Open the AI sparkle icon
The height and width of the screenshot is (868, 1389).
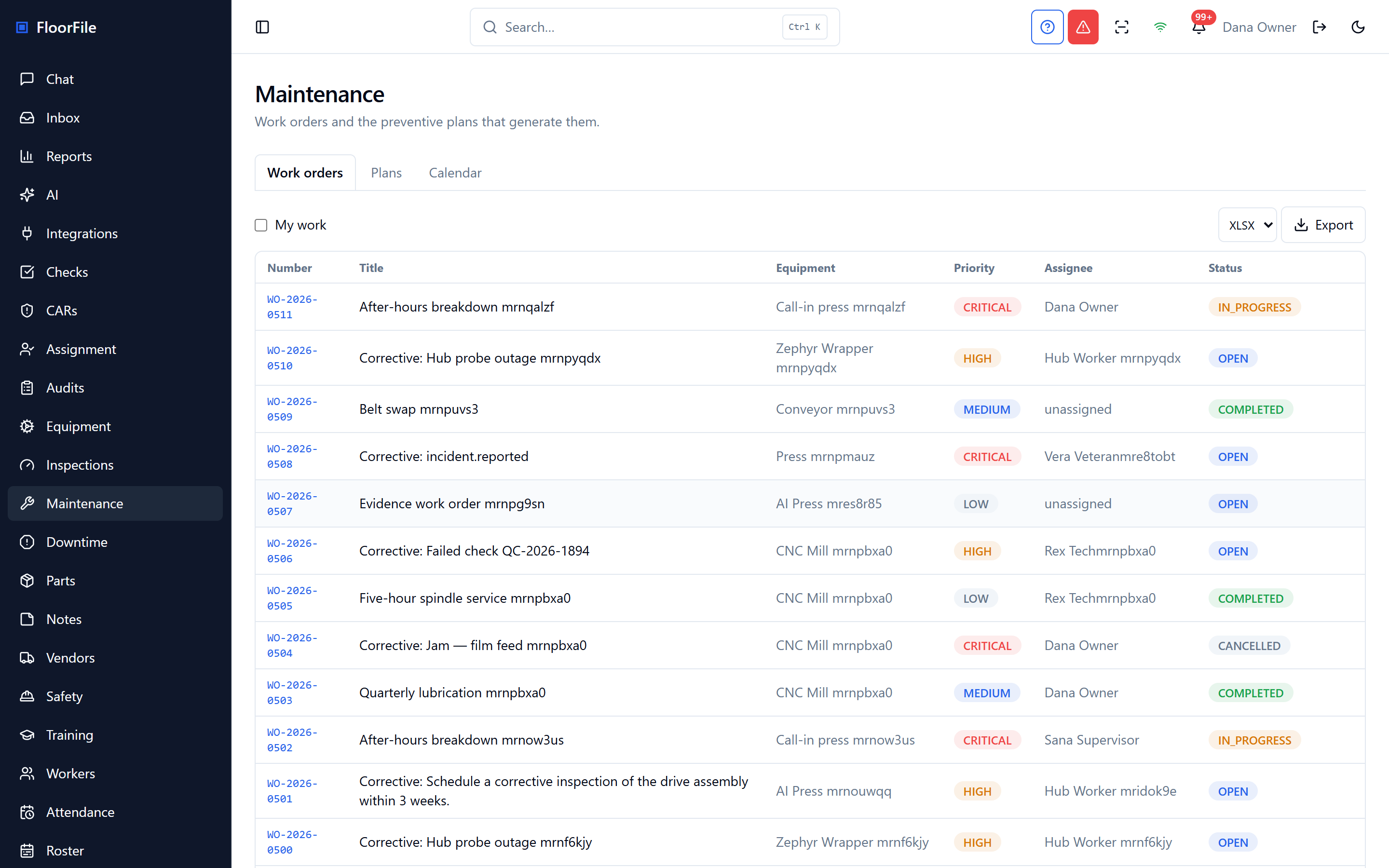[x=27, y=195]
